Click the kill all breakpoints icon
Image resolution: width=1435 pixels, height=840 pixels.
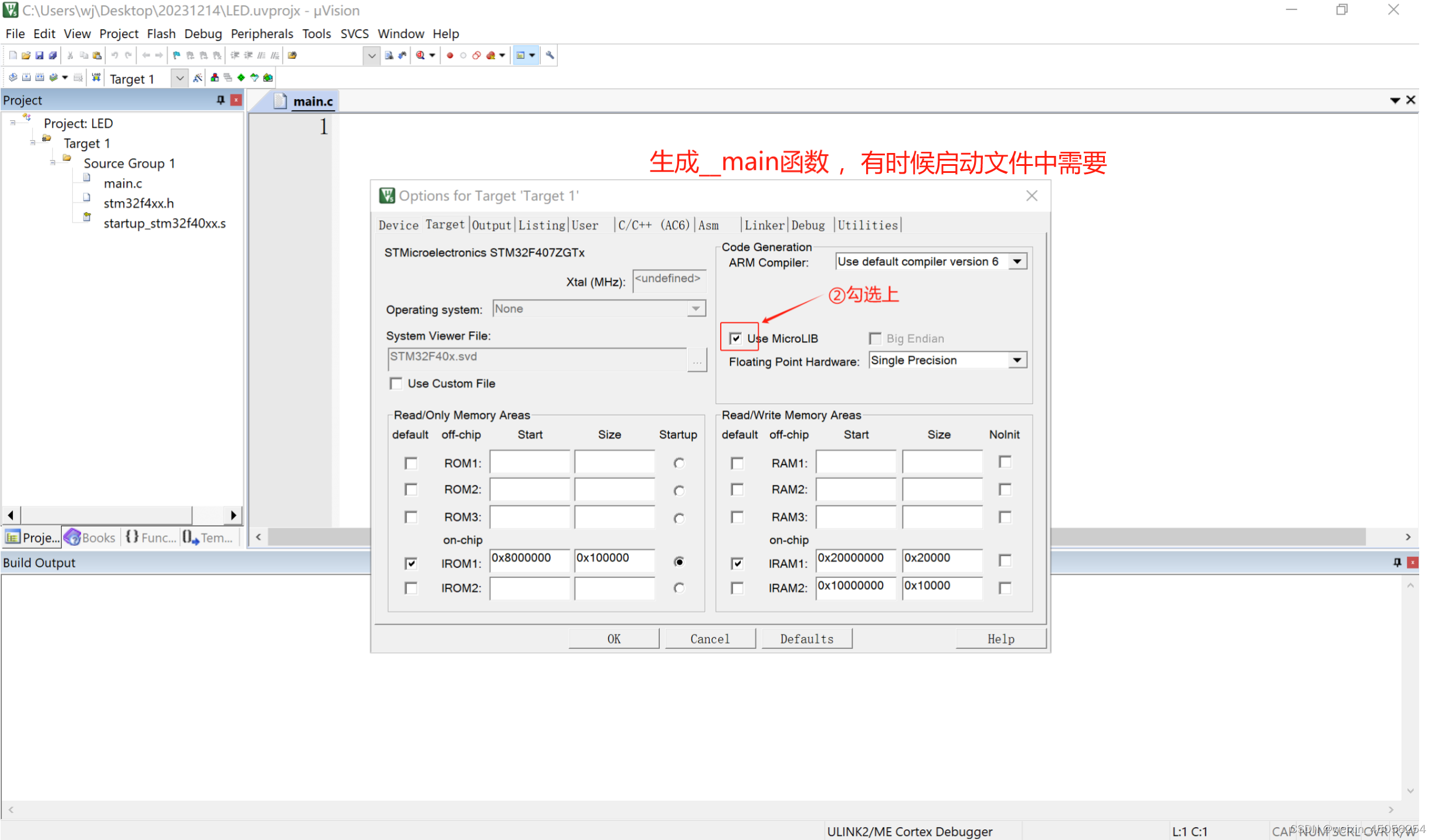491,55
